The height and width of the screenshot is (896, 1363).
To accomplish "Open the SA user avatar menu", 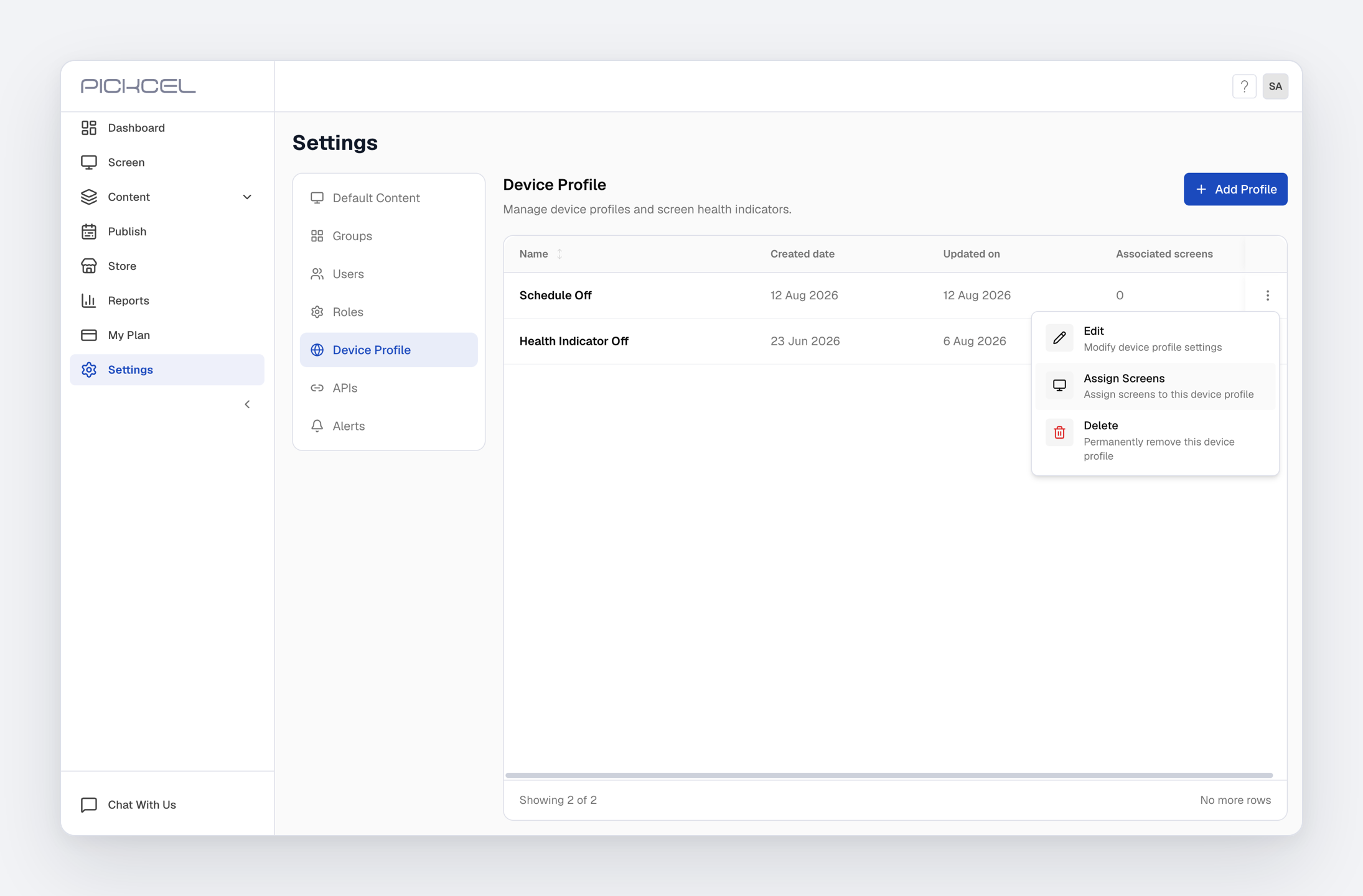I will pyautogui.click(x=1275, y=86).
